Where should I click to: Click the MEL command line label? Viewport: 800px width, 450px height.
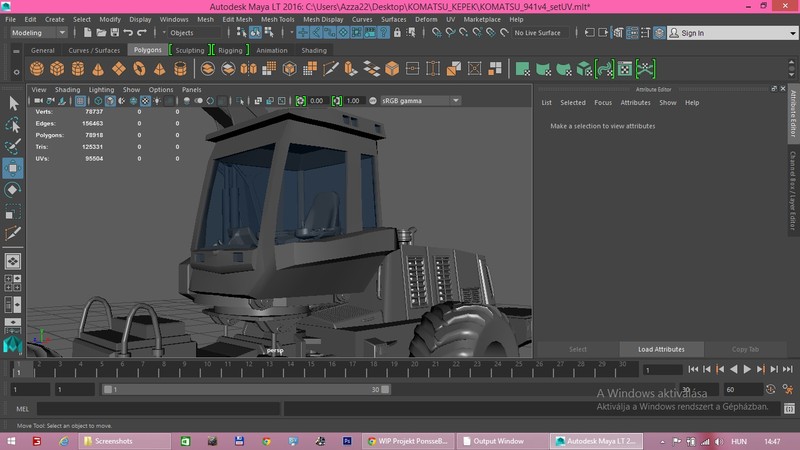click(x=22, y=409)
